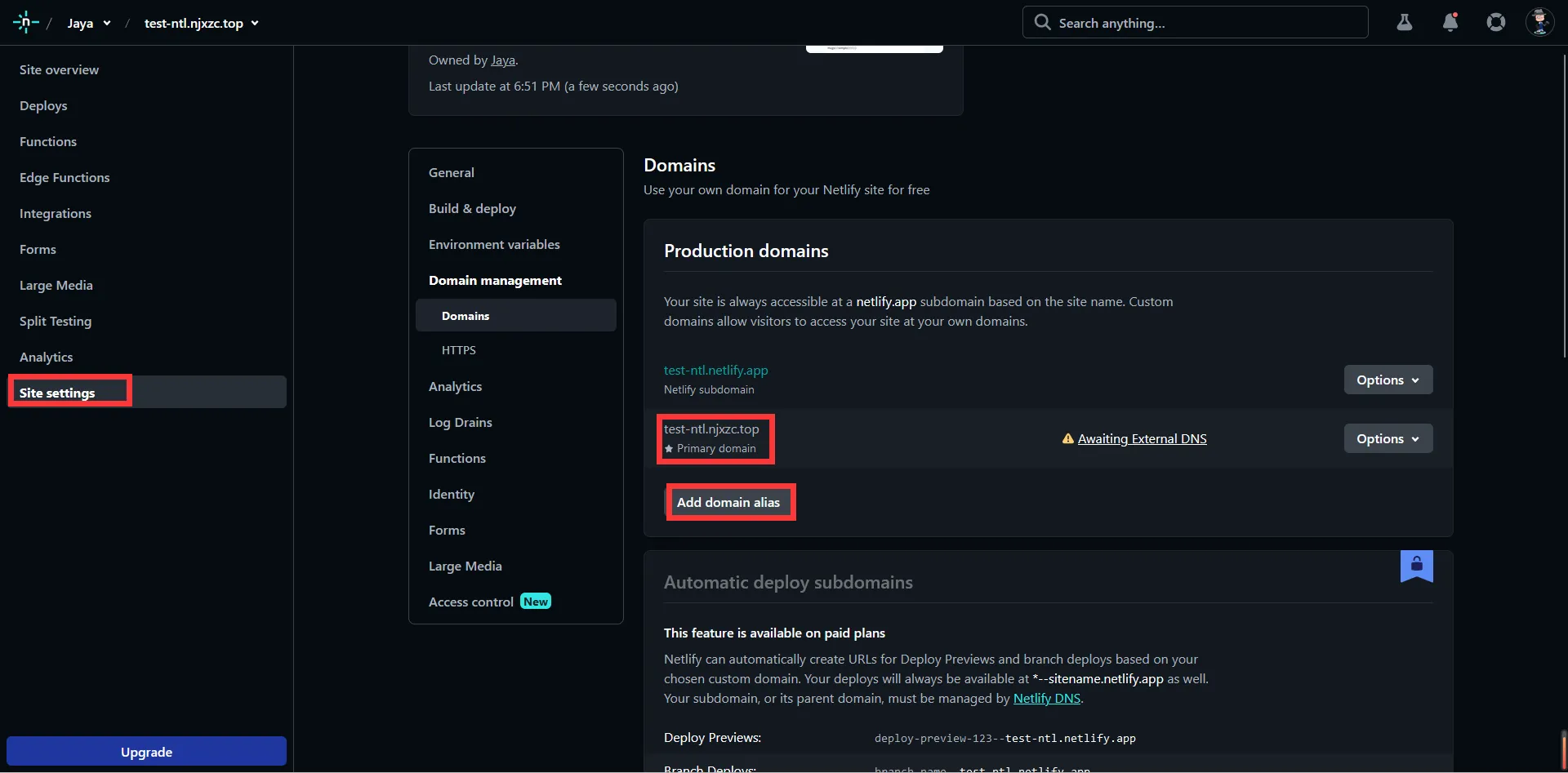Click the warning icon beside Awaiting External DNS
The image size is (1568, 773).
point(1067,439)
